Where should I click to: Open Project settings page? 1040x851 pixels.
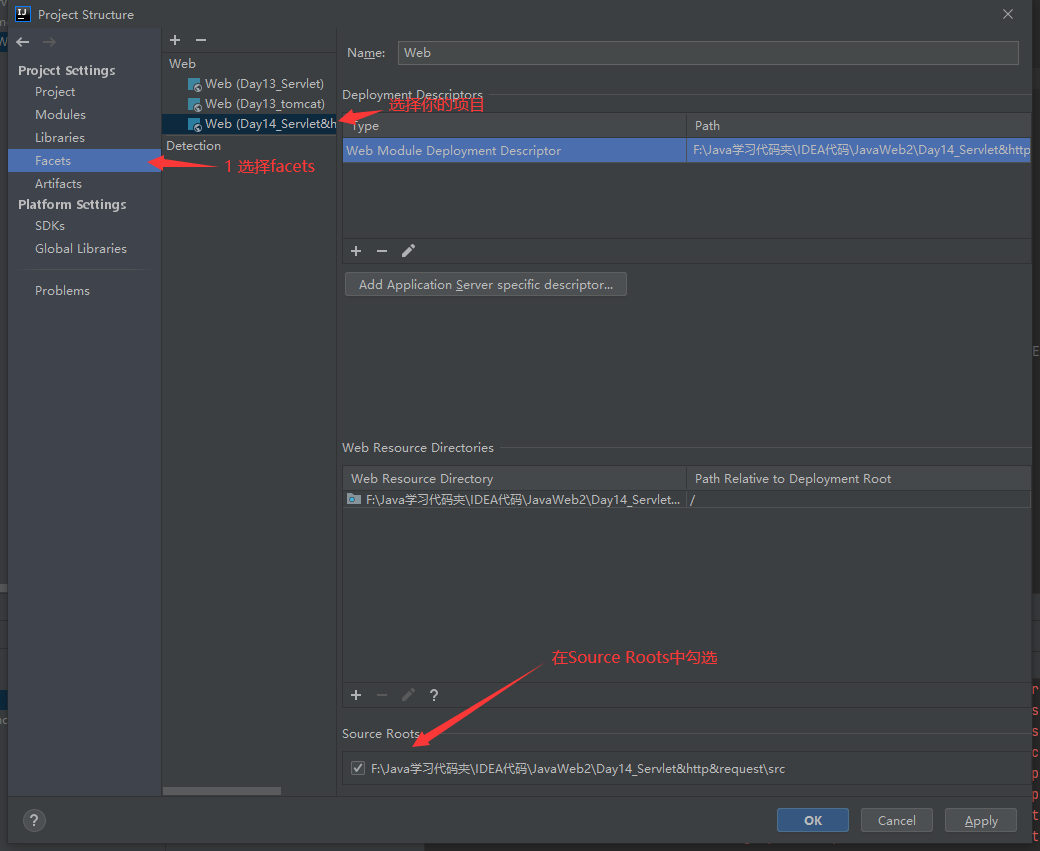pyautogui.click(x=55, y=92)
